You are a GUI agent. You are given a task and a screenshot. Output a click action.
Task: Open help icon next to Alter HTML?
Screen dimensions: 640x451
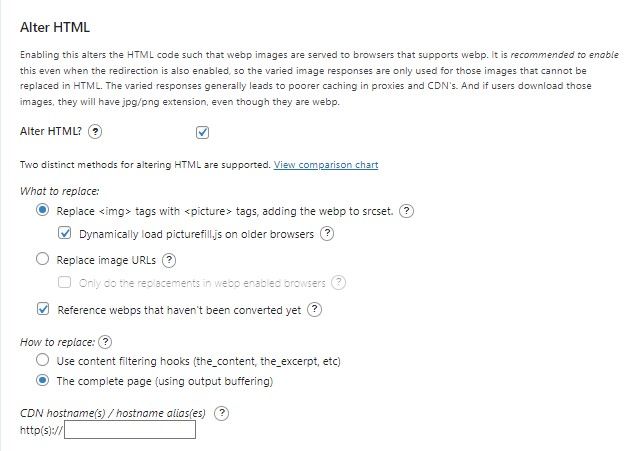tap(95, 132)
